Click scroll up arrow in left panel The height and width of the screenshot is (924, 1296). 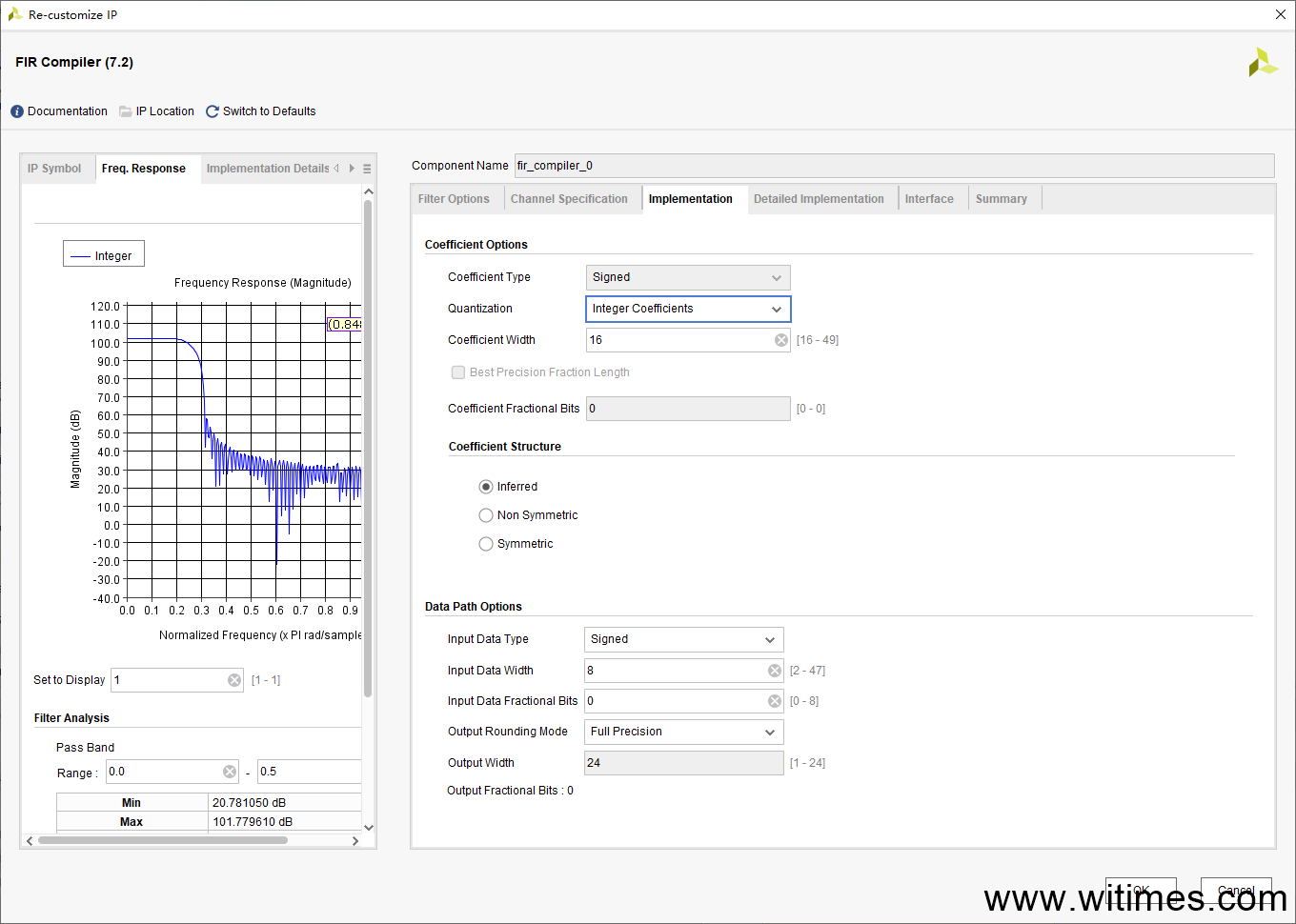(369, 191)
